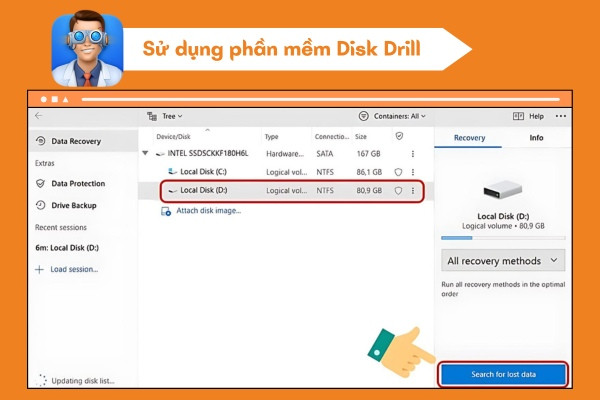Switch to the Recovery tab

[x=469, y=138]
